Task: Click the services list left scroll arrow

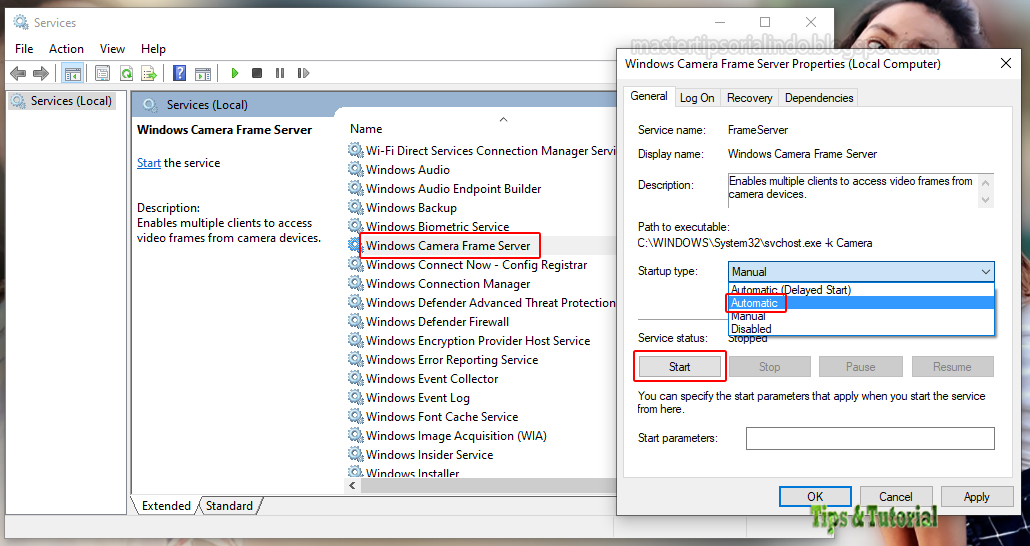Action: pyautogui.click(x=352, y=485)
